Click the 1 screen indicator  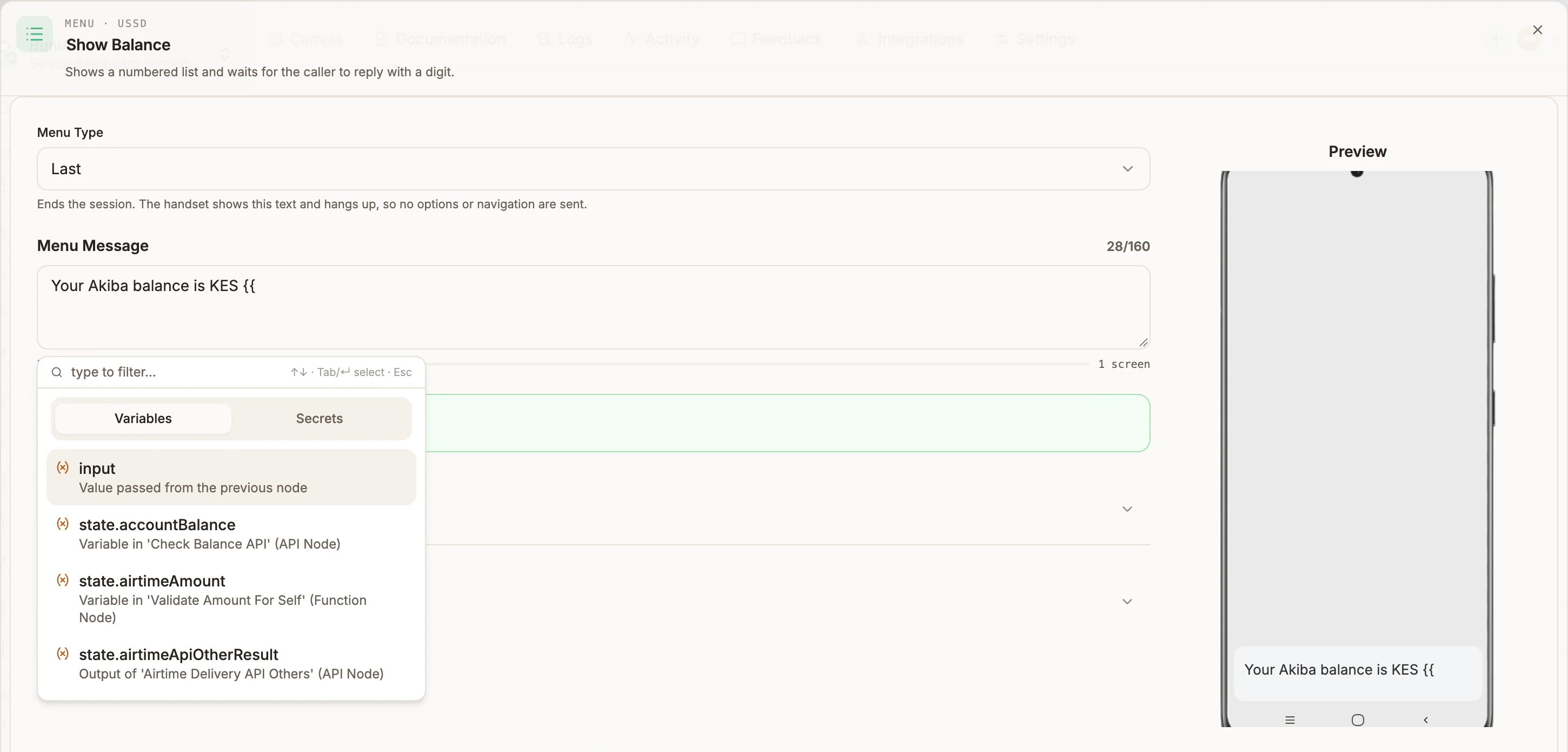1124,364
